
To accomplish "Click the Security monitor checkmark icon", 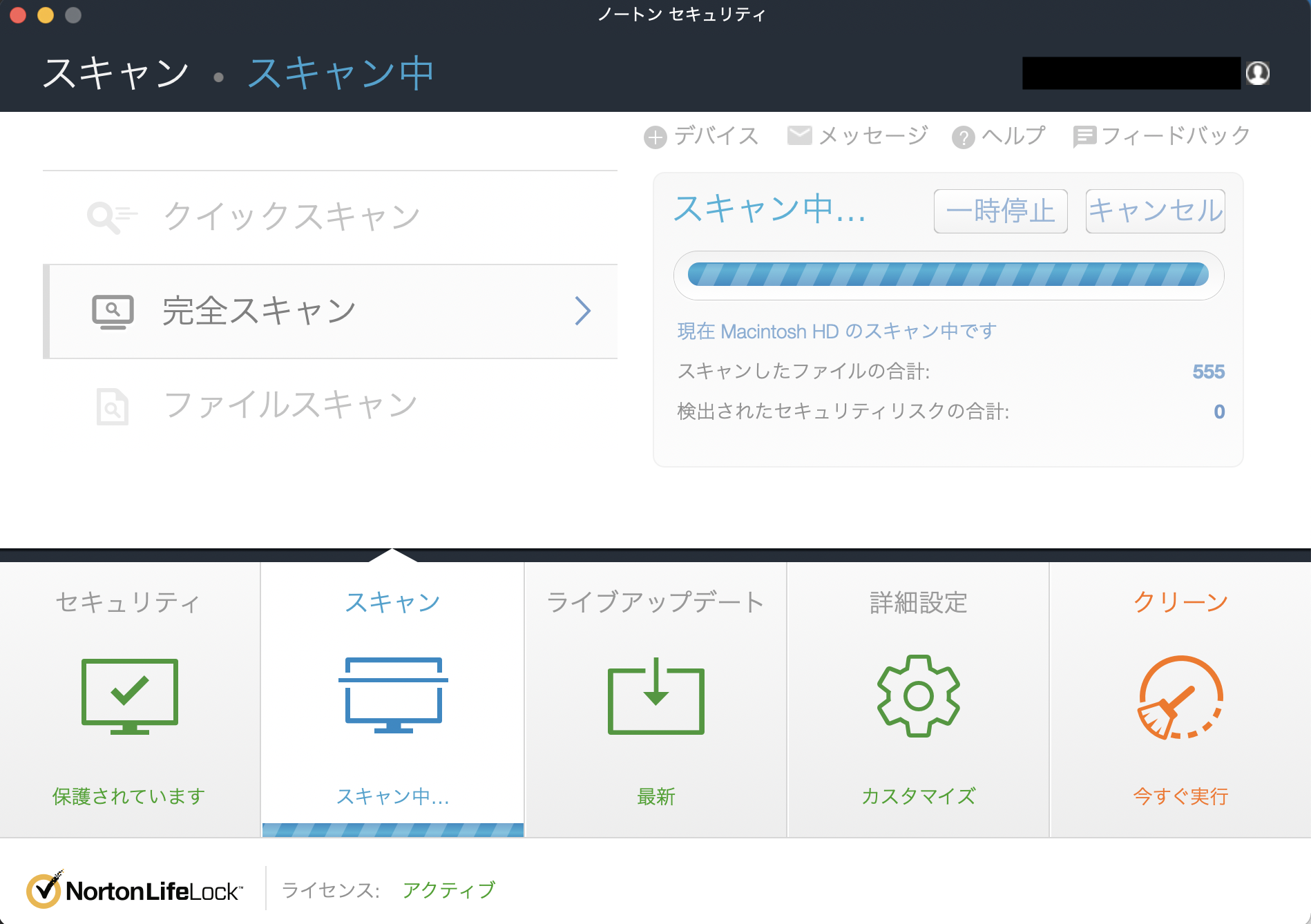I will tap(130, 695).
